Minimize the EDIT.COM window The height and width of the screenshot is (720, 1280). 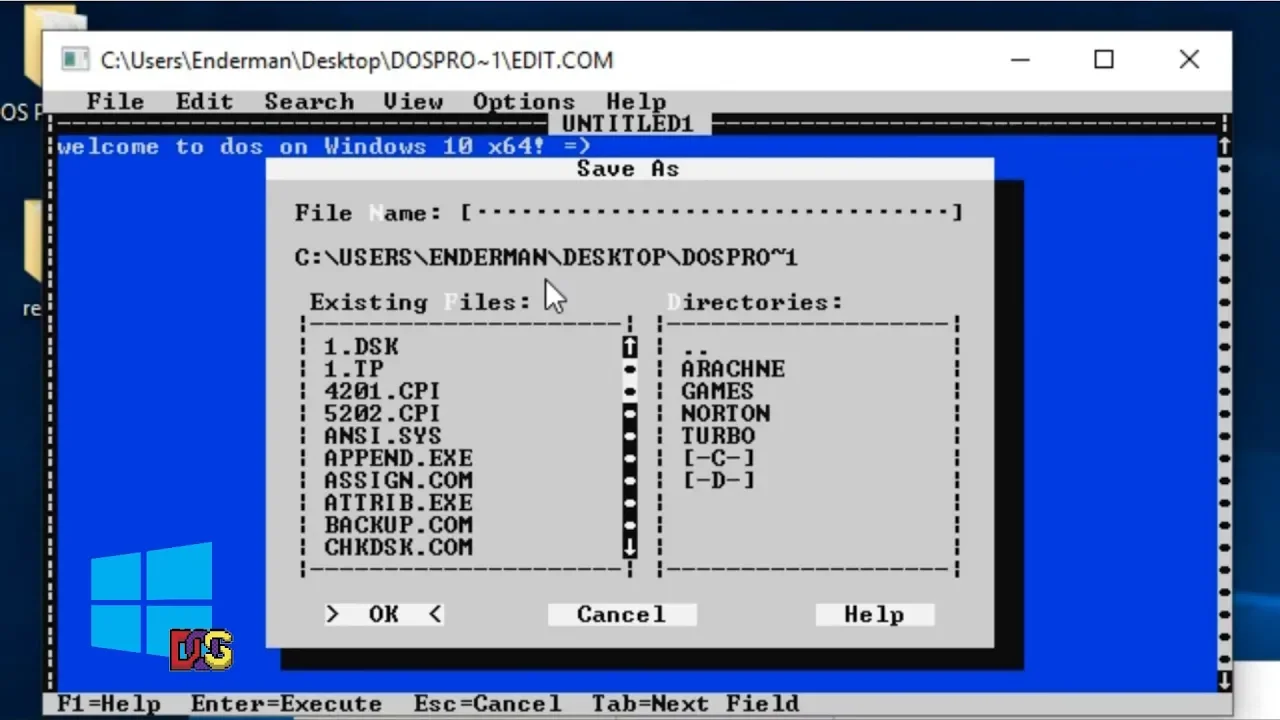click(x=1019, y=60)
